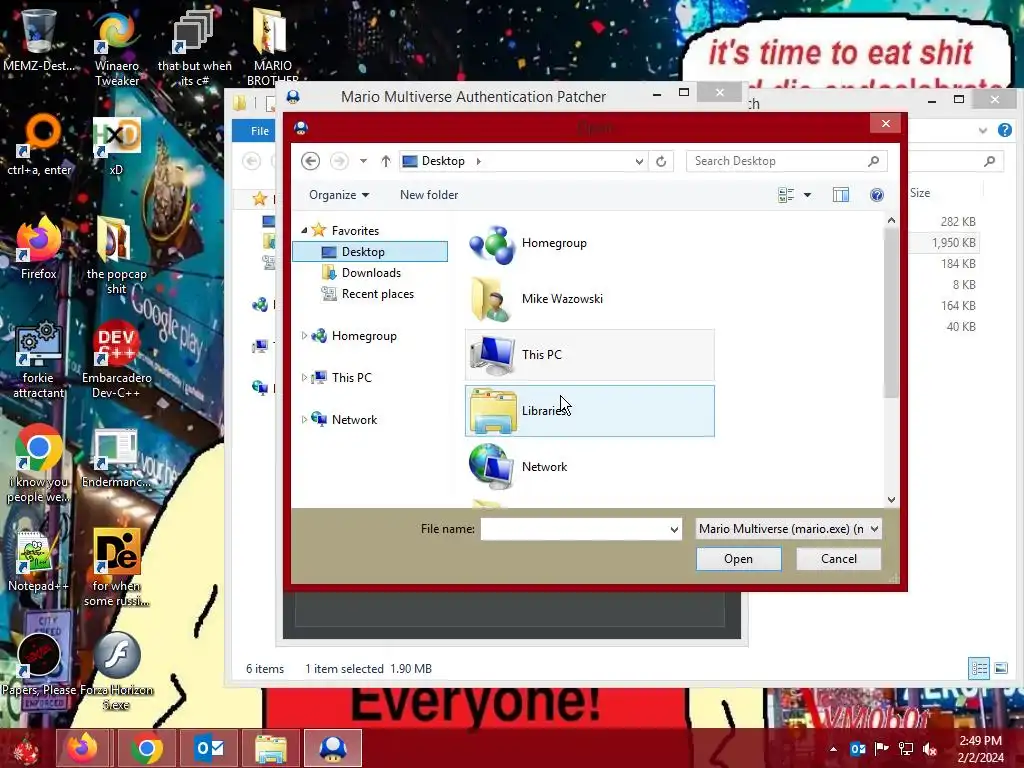Click the Start button
This screenshot has height=768, width=1024.
coord(26,748)
